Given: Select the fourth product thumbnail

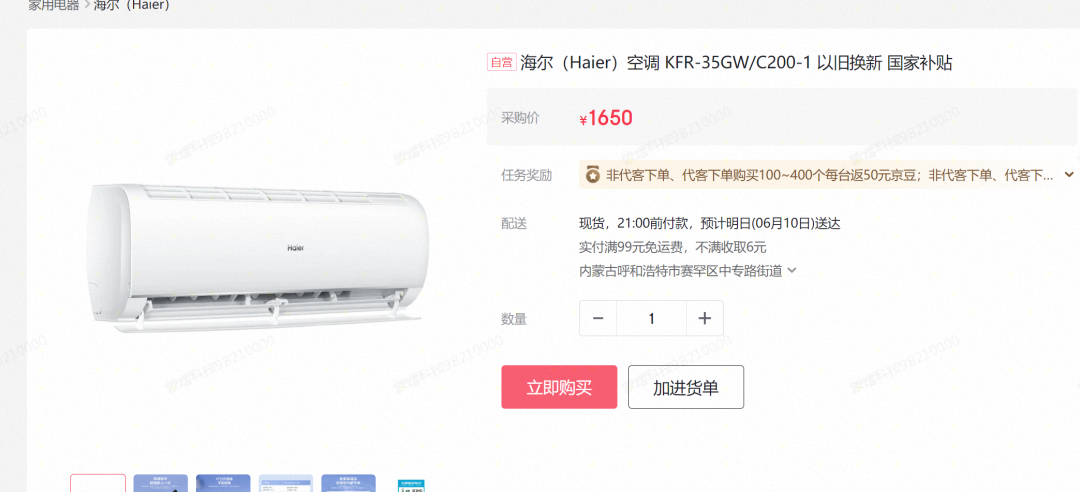Looking at the screenshot, I should pos(286,483).
